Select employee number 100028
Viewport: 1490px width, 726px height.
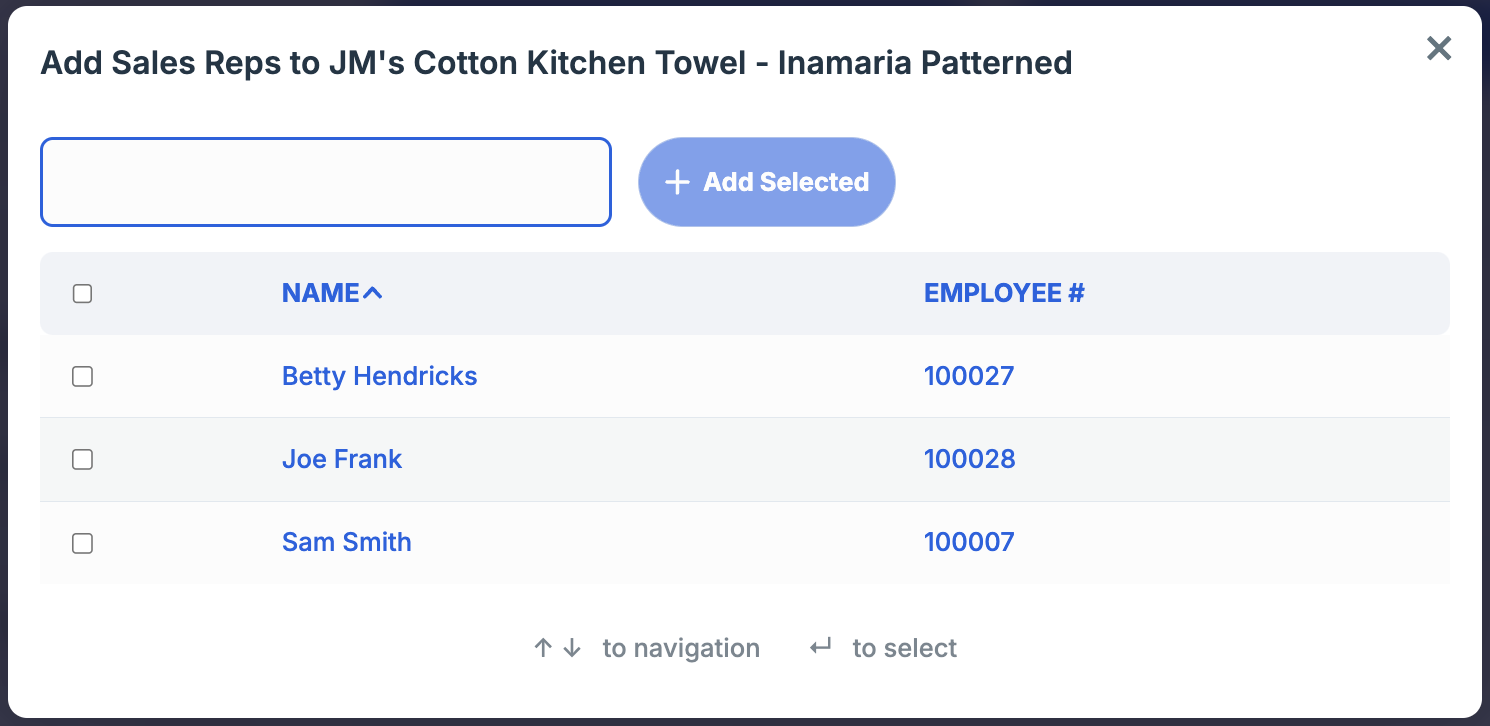point(969,459)
